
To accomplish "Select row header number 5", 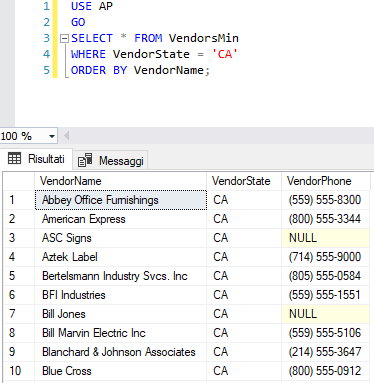I will (x=19, y=276).
